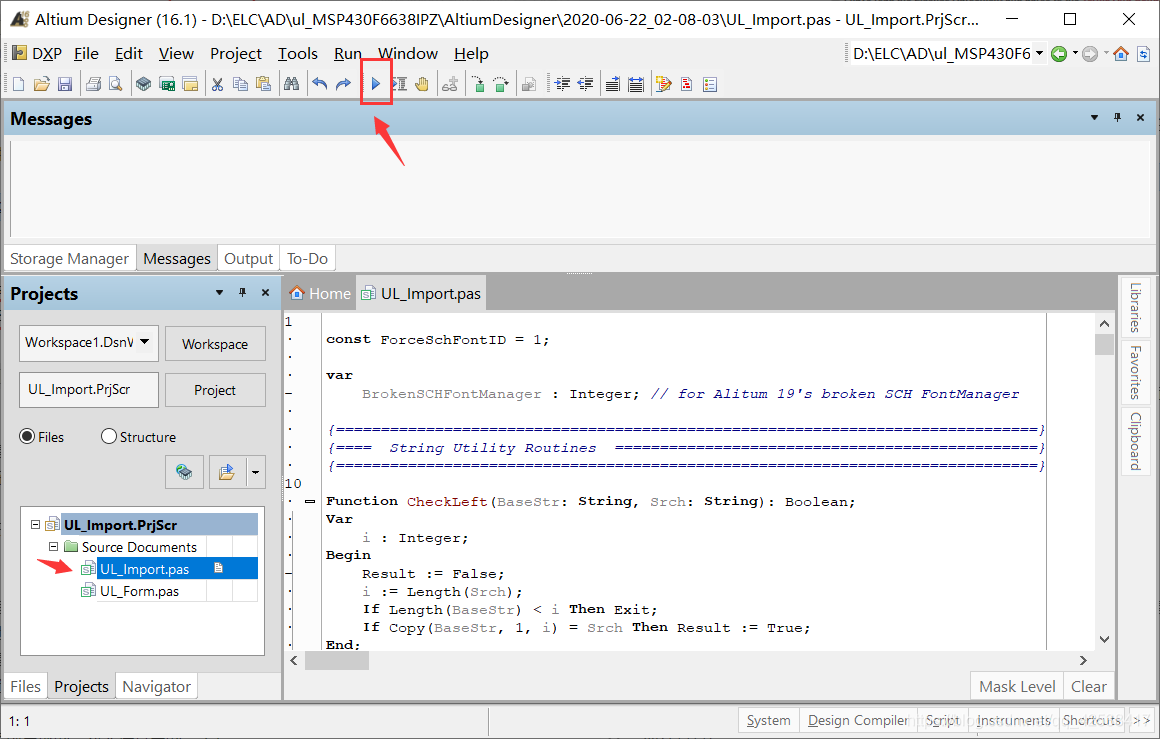Click the evaluate glasses toolbar icon
Image resolution: width=1160 pixels, height=739 pixels.
(x=450, y=84)
